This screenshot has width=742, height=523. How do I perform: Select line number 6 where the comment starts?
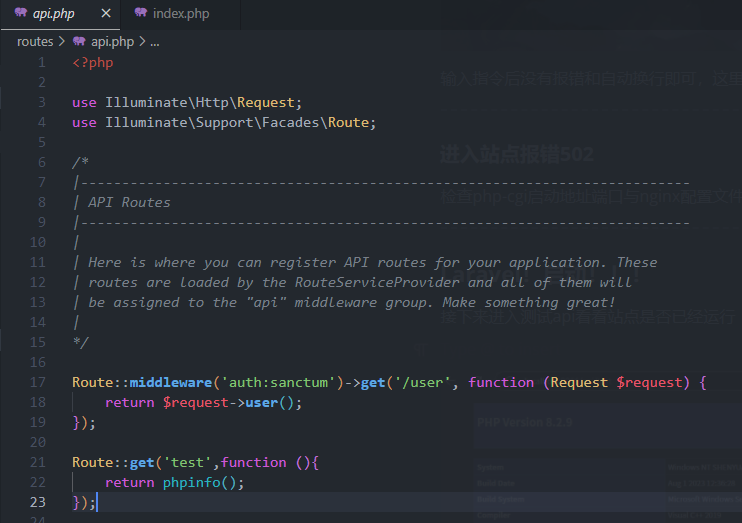(41, 162)
